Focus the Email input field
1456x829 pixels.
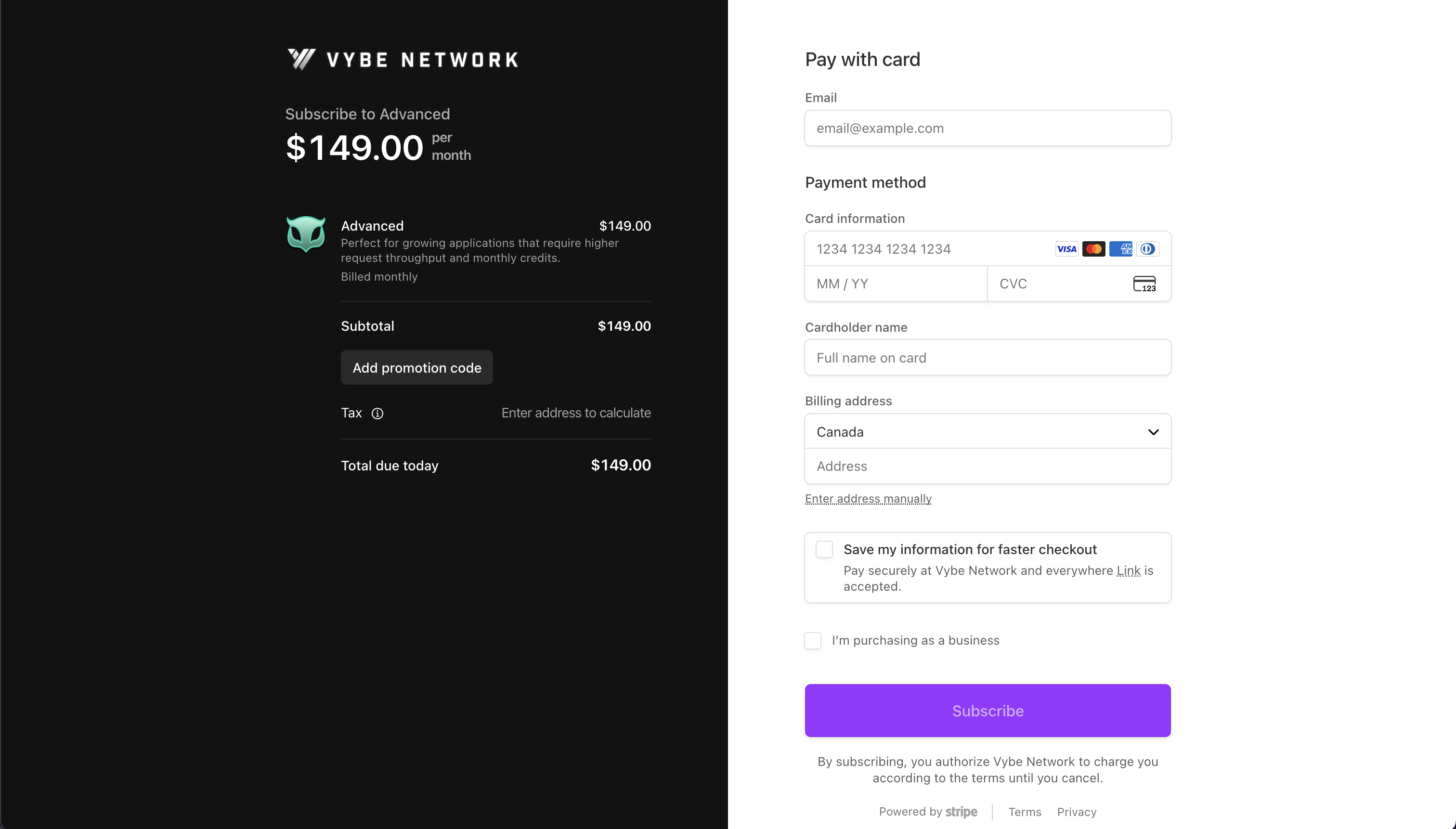pos(988,128)
